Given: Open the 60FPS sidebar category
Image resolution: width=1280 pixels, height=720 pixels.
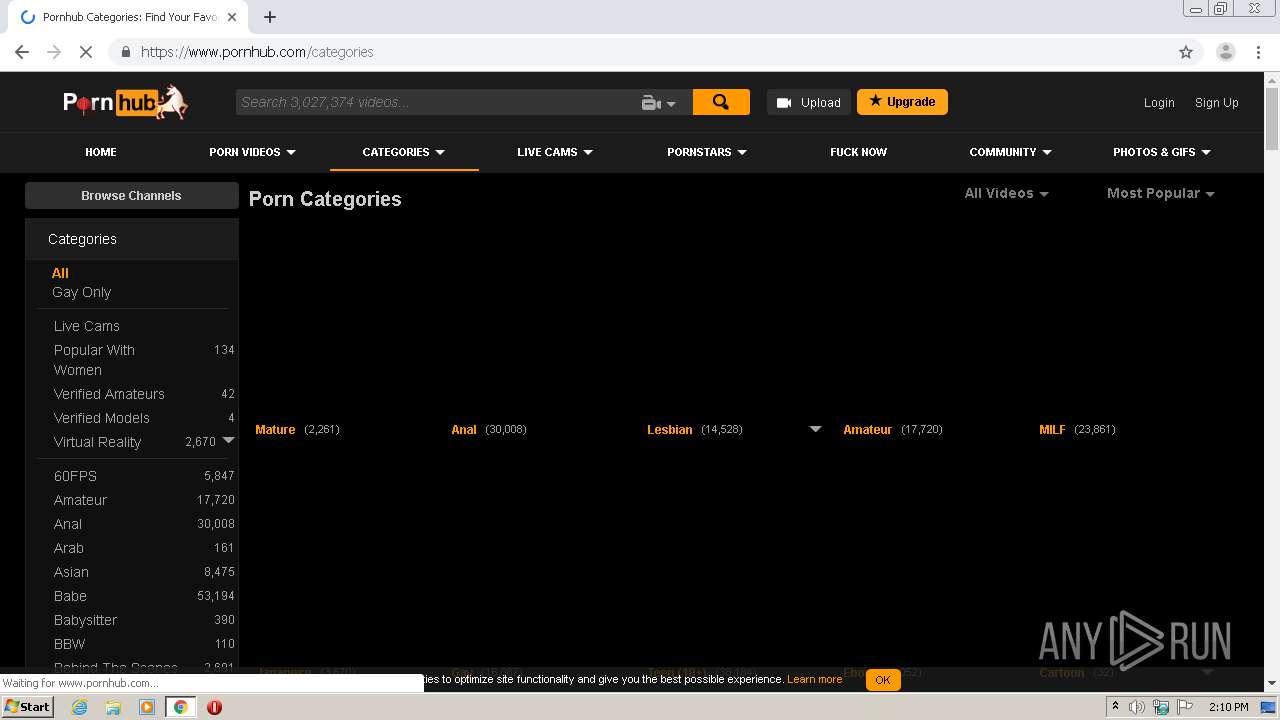Looking at the screenshot, I should (x=75, y=476).
